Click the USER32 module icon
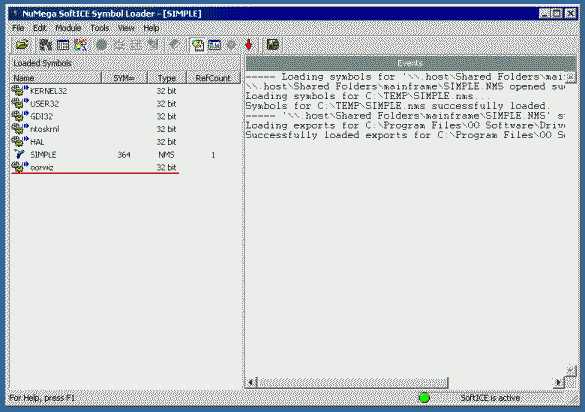 click(x=20, y=103)
